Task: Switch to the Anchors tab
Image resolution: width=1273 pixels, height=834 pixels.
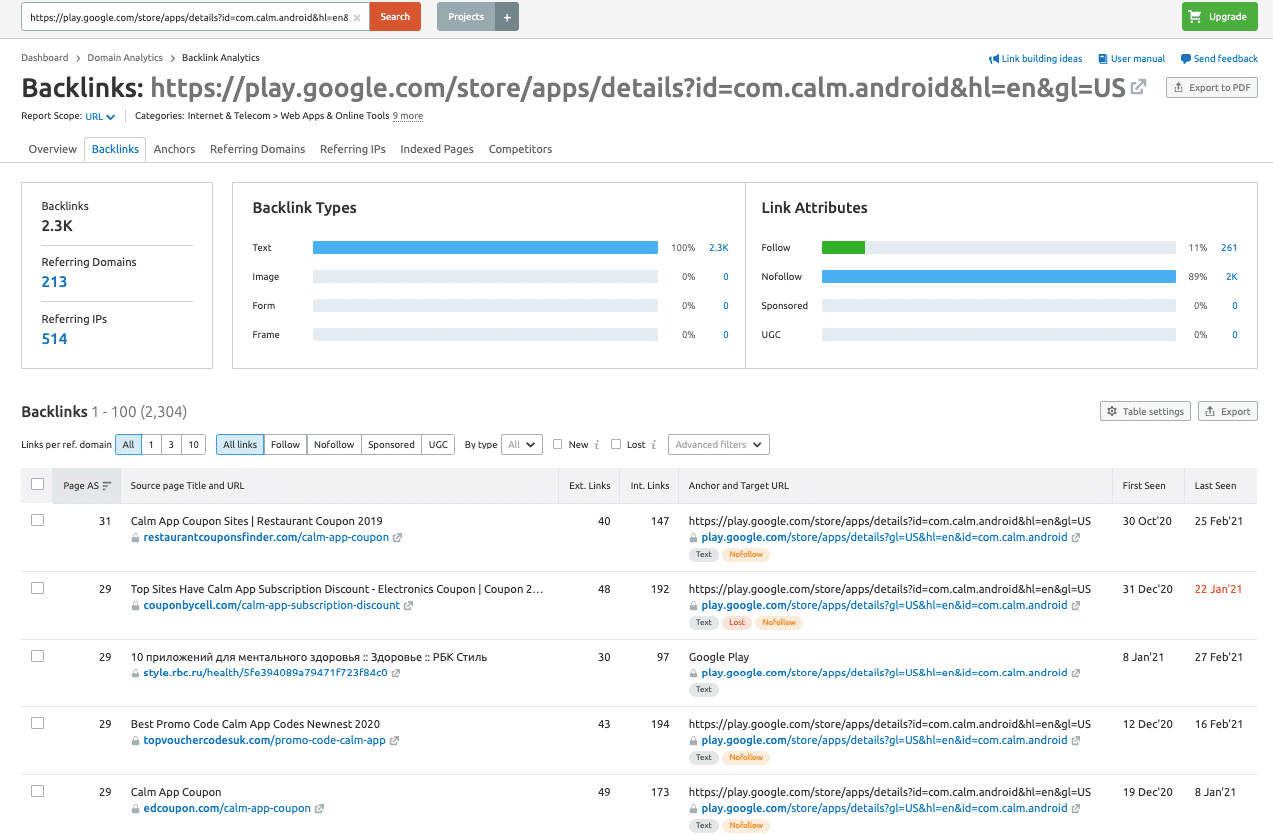Action: [174, 149]
